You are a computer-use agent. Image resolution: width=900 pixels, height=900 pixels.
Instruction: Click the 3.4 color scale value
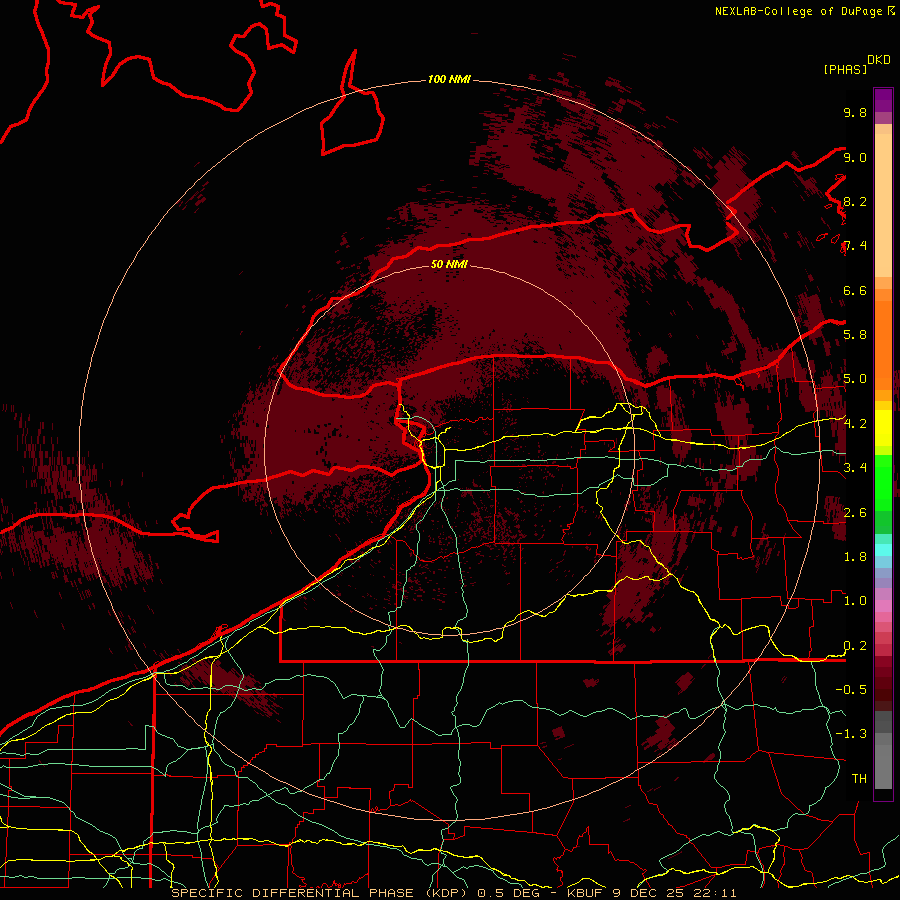[855, 468]
